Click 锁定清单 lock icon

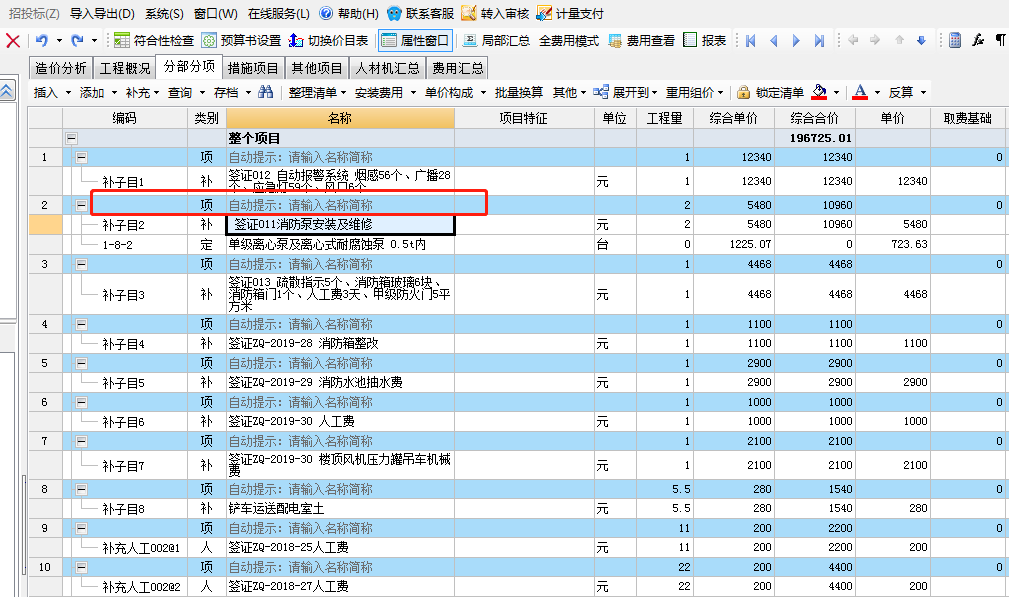click(743, 92)
